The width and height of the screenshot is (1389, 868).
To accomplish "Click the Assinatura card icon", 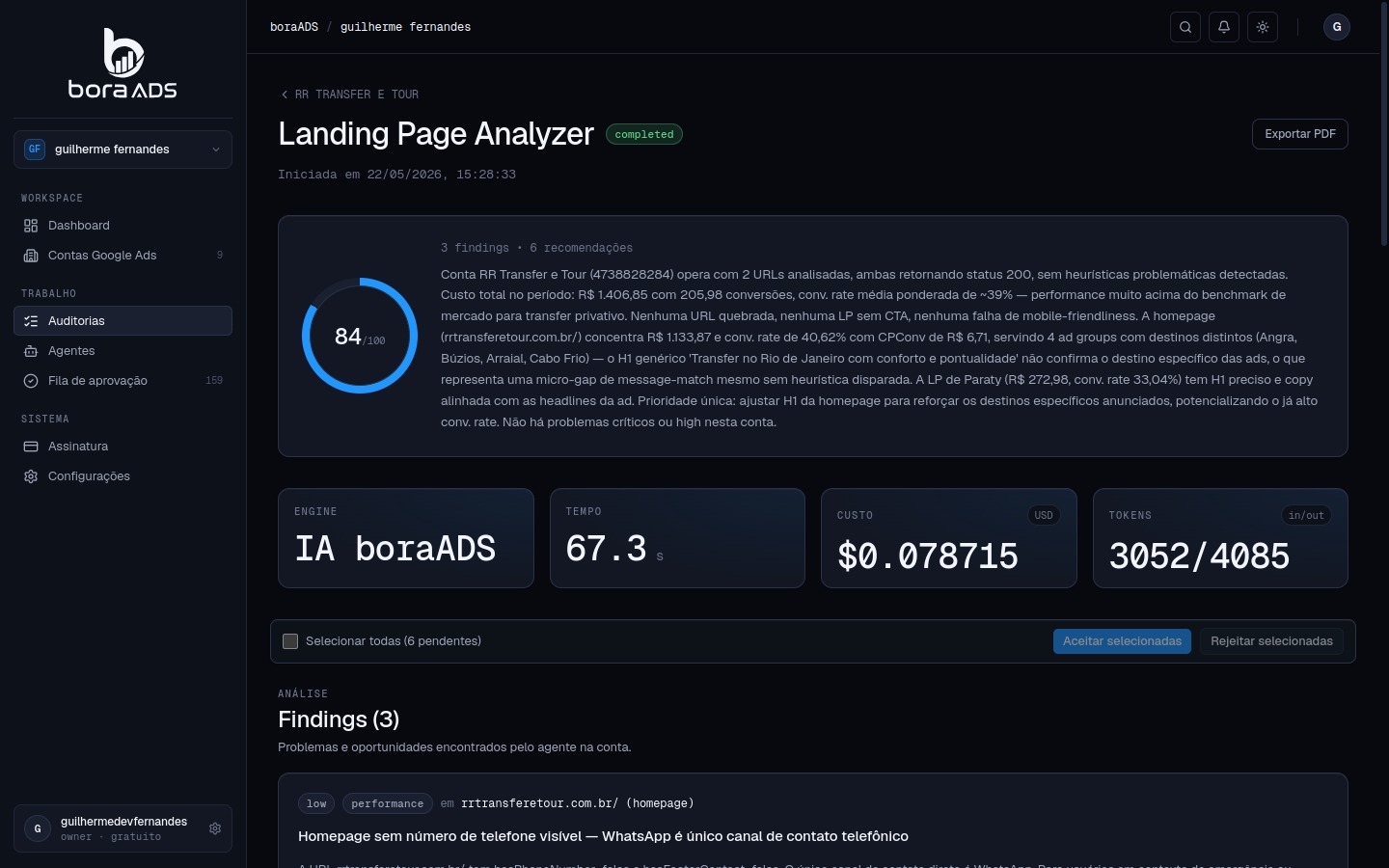I will pyautogui.click(x=31, y=447).
